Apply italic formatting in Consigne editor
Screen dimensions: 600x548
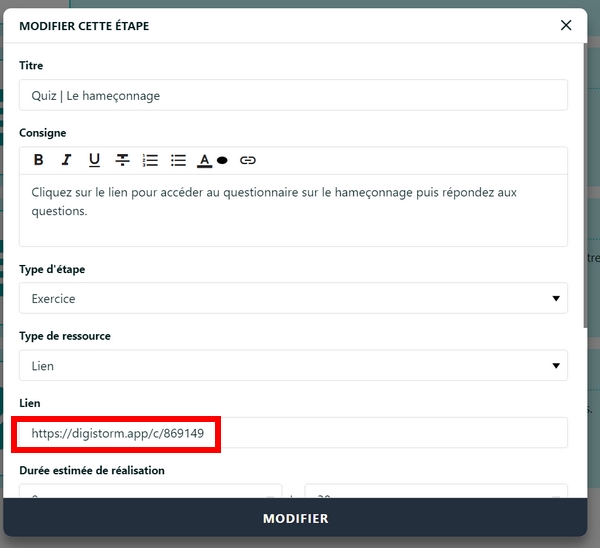[66, 160]
